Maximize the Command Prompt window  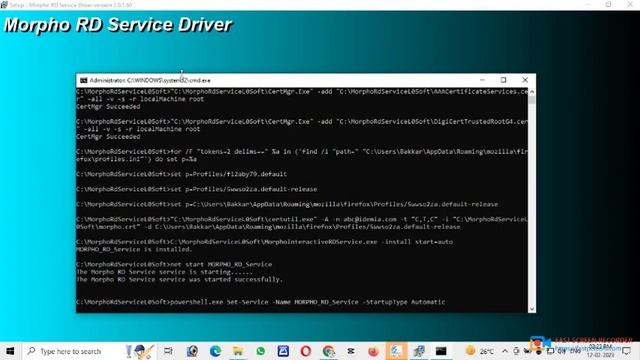click(503, 80)
